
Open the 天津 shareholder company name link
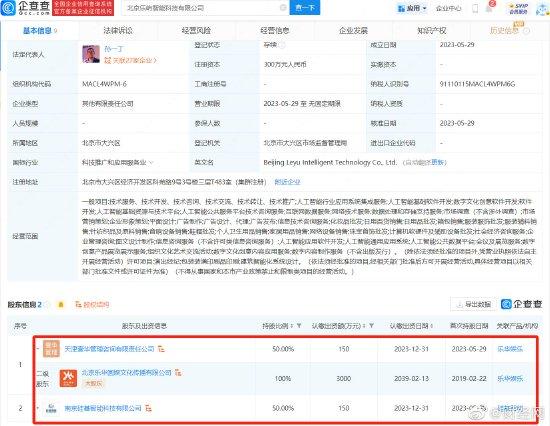[x=109, y=349]
